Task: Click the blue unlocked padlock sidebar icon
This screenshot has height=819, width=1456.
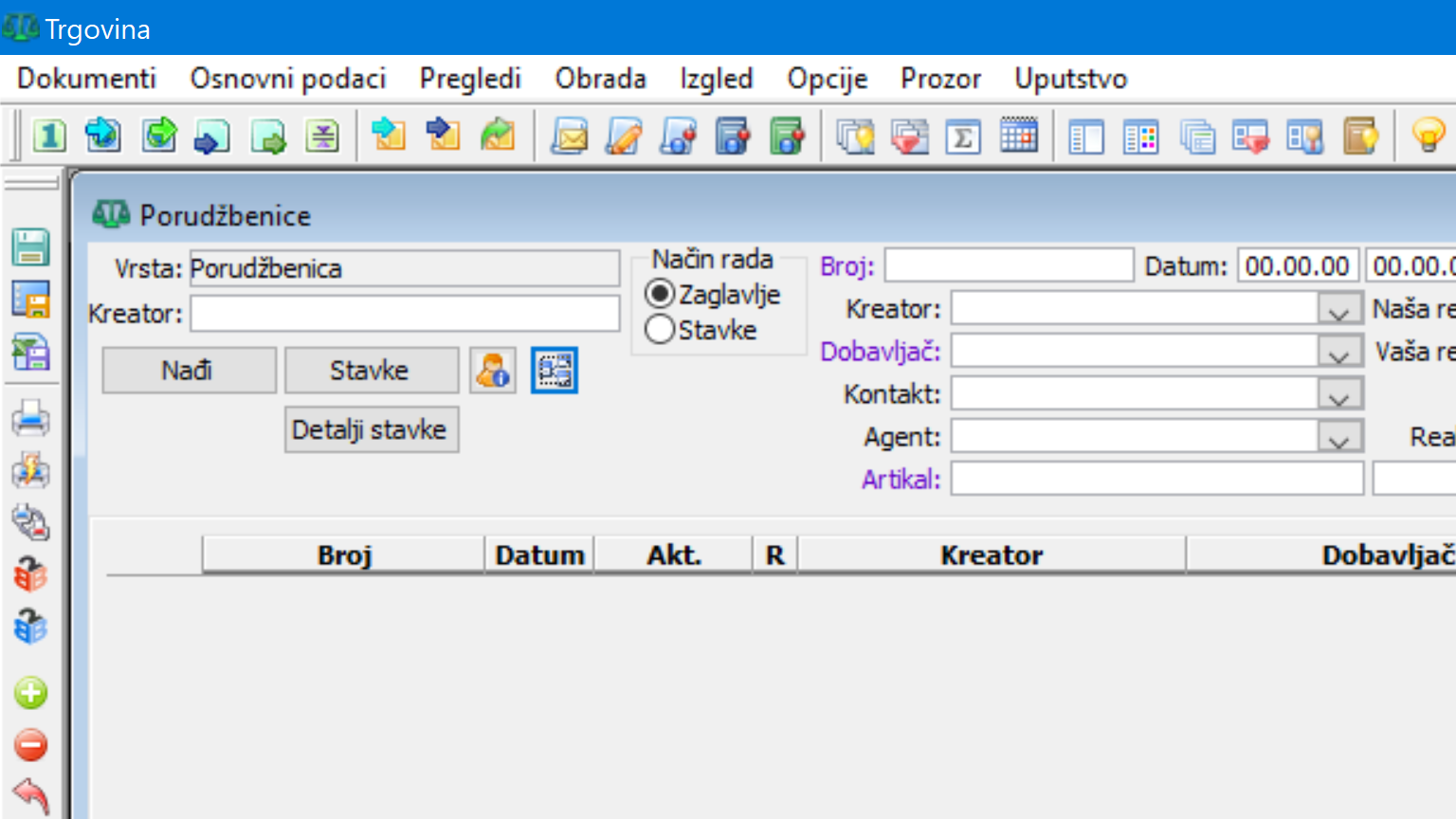Action: [31, 626]
